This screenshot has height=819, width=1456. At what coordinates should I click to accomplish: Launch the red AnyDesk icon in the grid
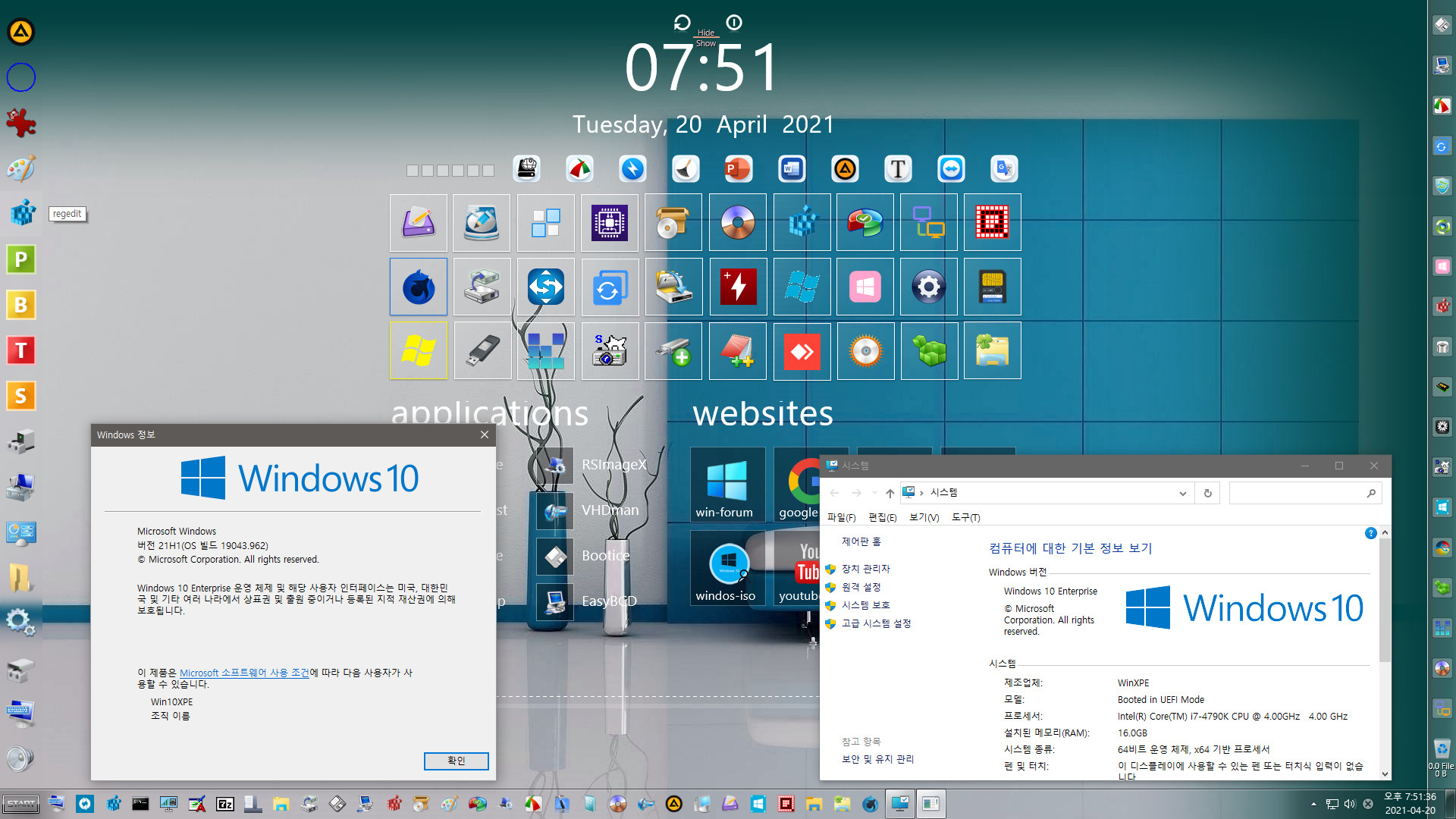tap(802, 350)
